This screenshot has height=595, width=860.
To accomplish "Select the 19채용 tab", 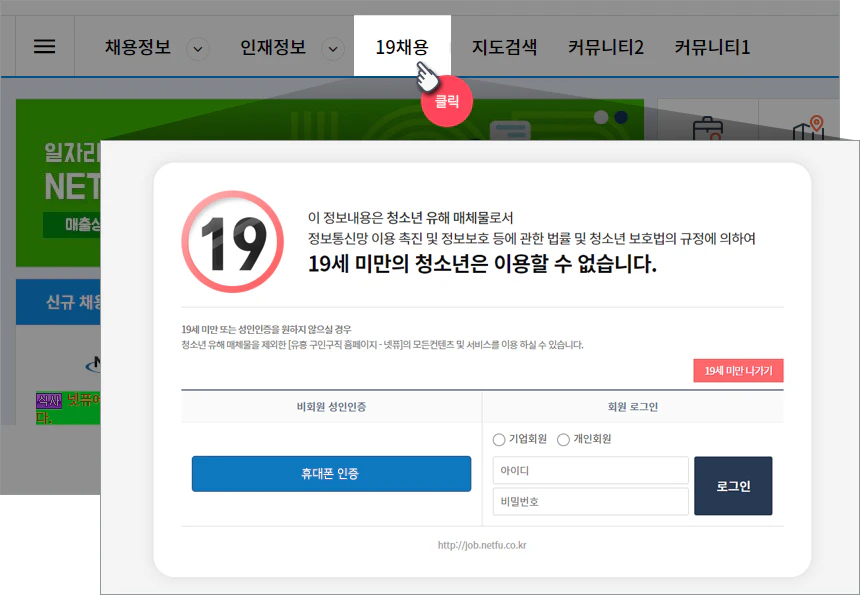I will 403,45.
